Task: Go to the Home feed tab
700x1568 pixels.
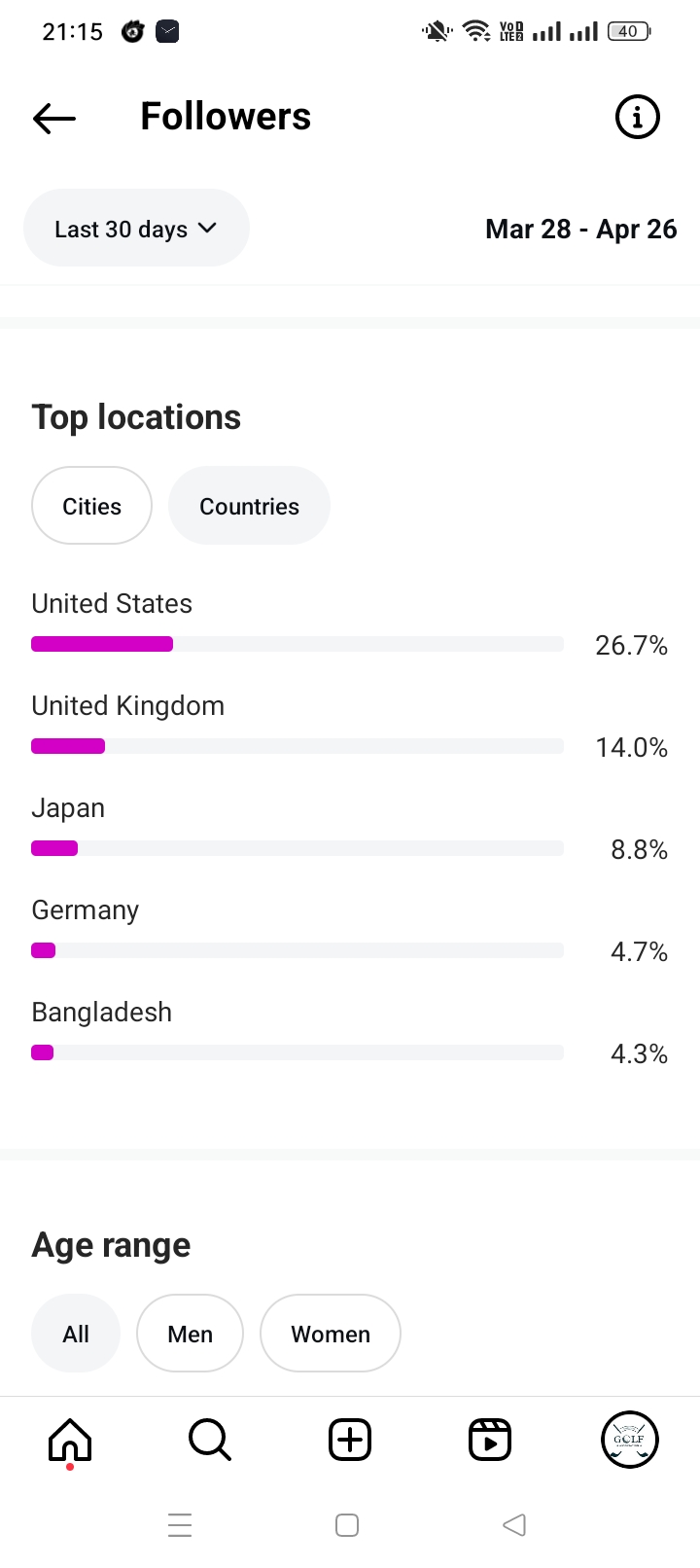Action: coord(70,1440)
